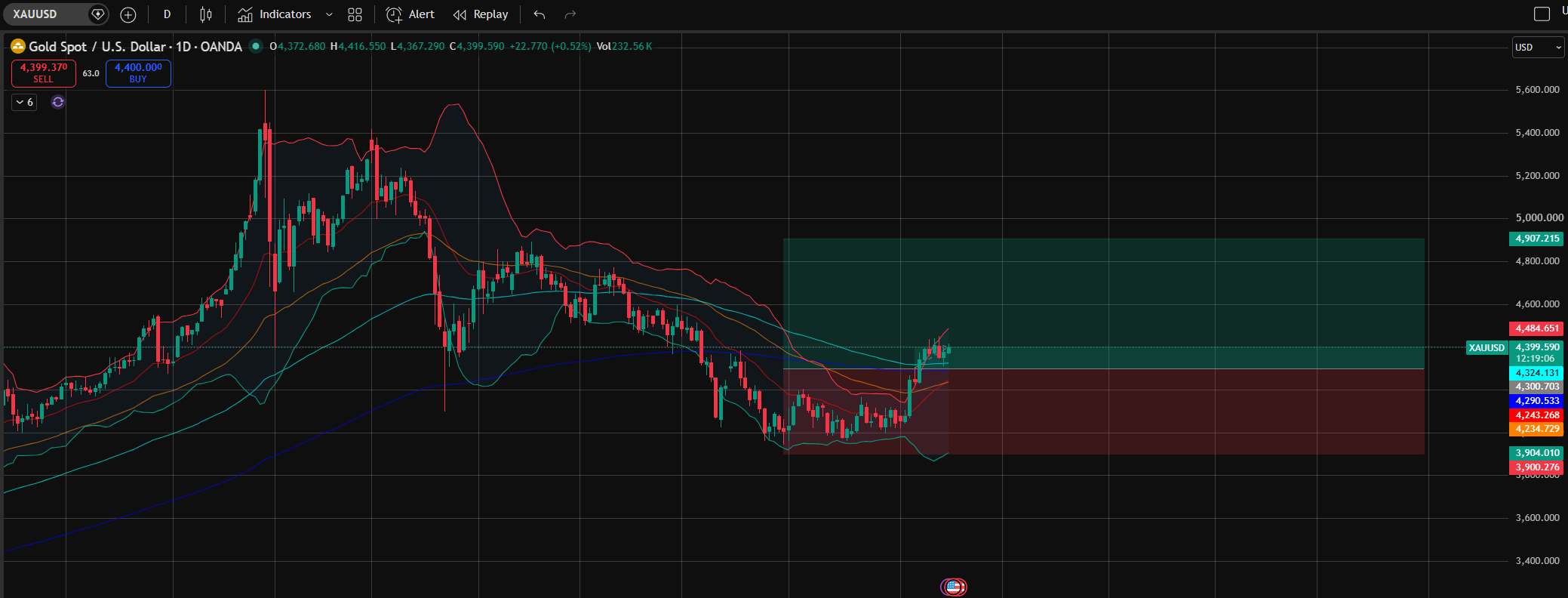Image resolution: width=1568 pixels, height=598 pixels.
Task: Expand the collapsed indicators legend showing 6
Action: click(24, 102)
